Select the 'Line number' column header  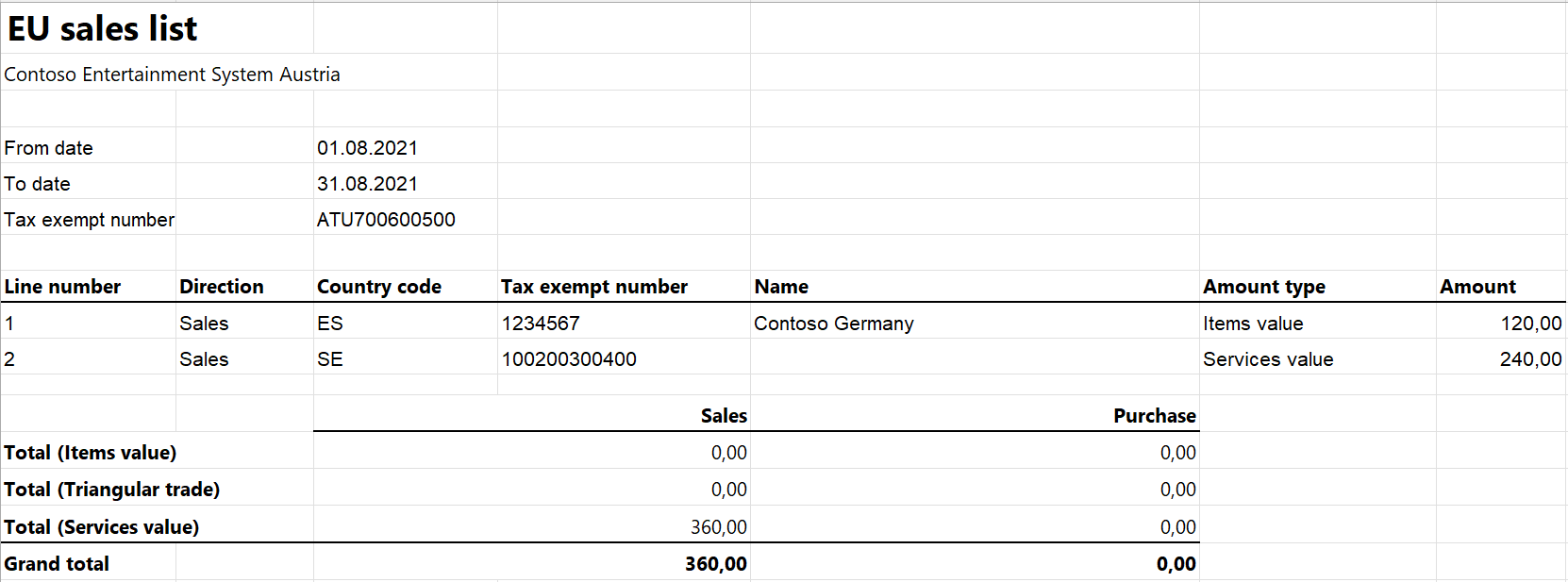tap(62, 287)
